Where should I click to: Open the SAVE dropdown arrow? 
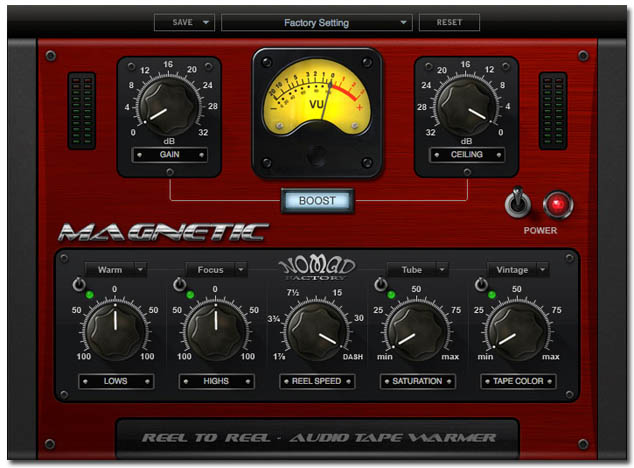point(206,22)
